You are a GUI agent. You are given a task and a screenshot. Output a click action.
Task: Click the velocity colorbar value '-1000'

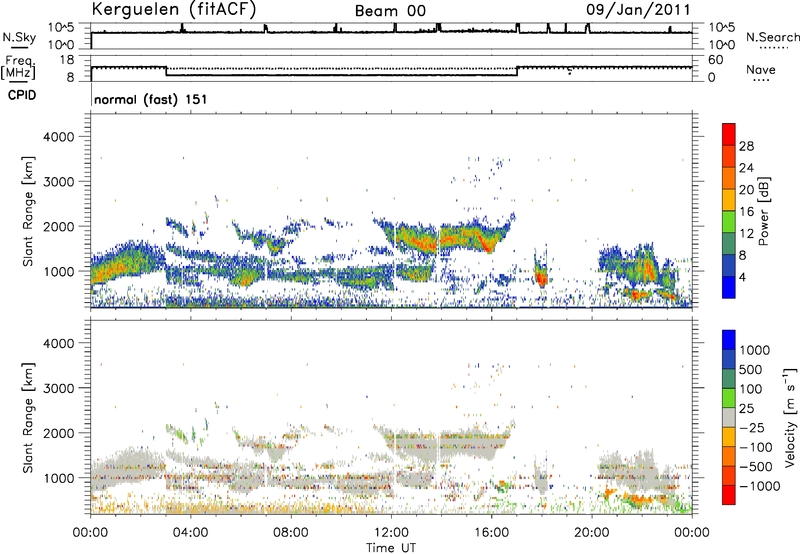point(760,486)
